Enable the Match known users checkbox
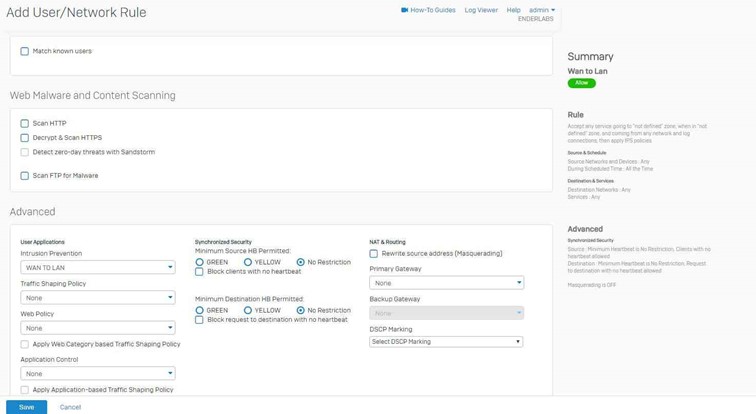The height and width of the screenshot is (414, 756). 25,51
